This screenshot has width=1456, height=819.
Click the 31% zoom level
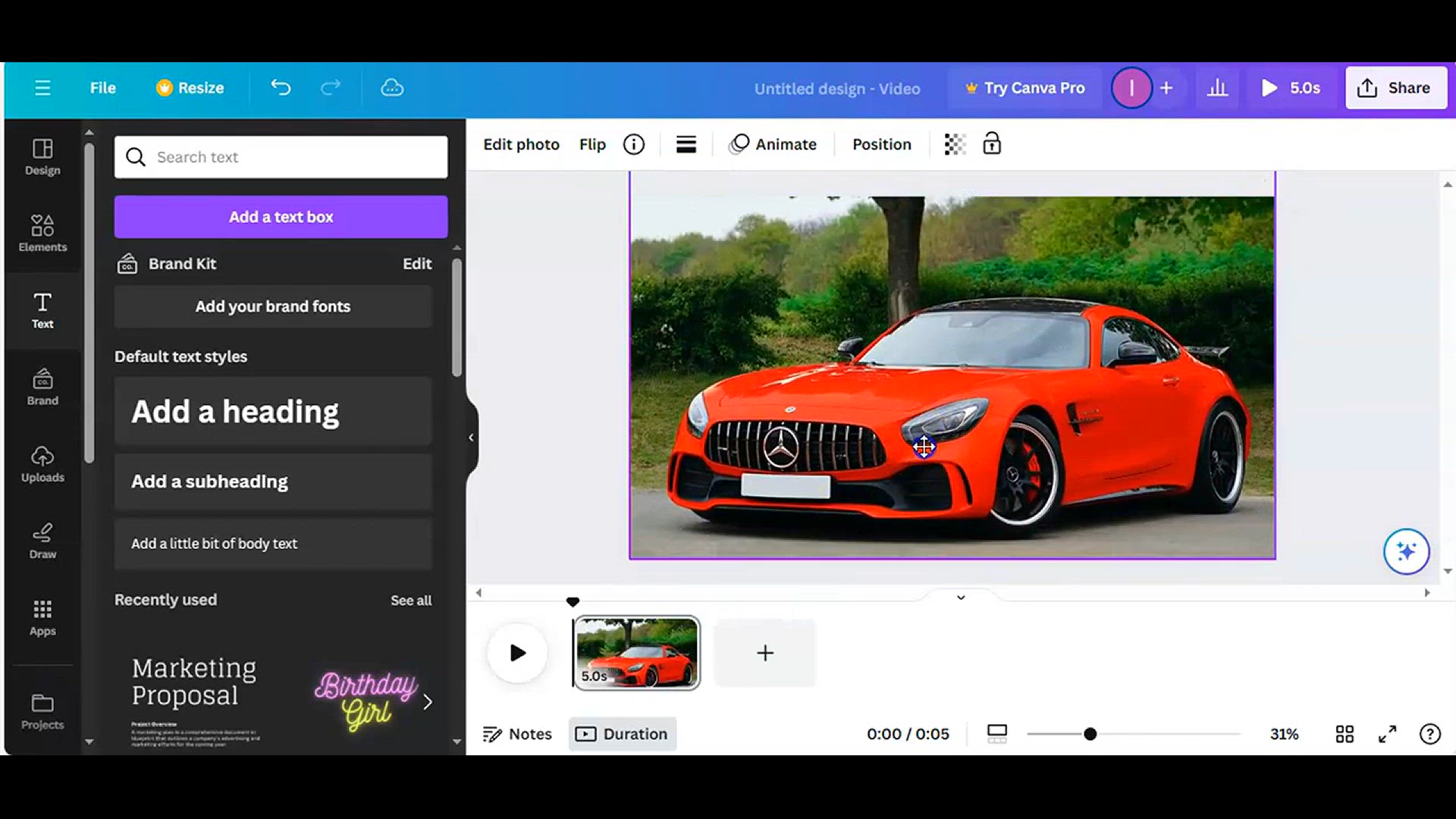tap(1284, 734)
